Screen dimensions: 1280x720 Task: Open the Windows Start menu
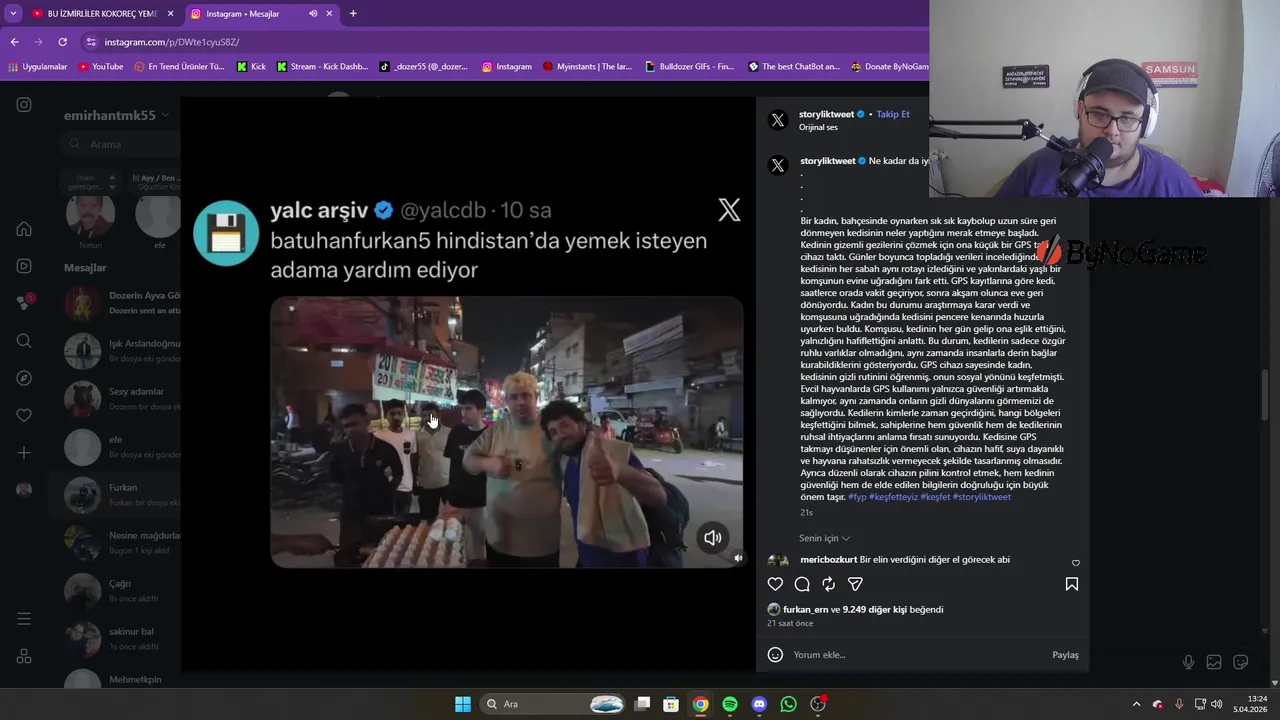tap(463, 704)
